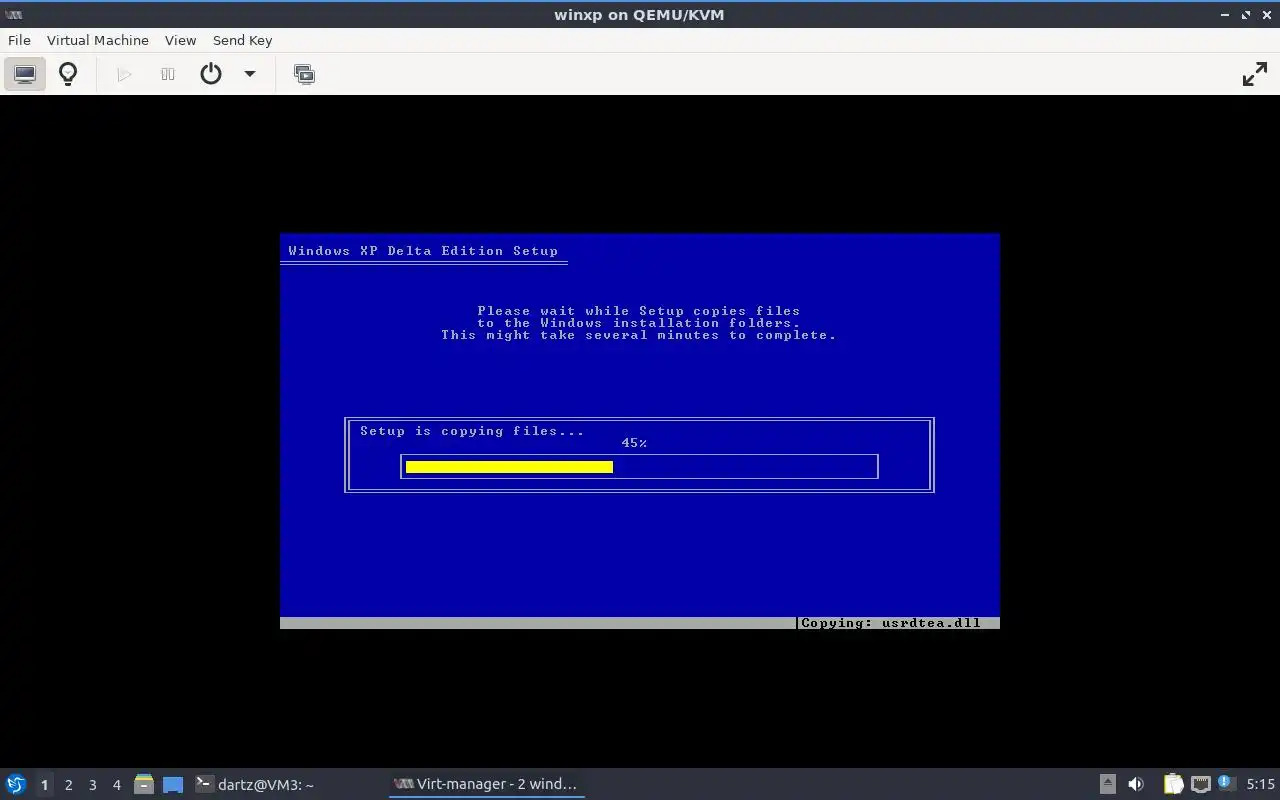Click 'Setup is copying files...' text
Image resolution: width=1280 pixels, height=800 pixels.
472,431
